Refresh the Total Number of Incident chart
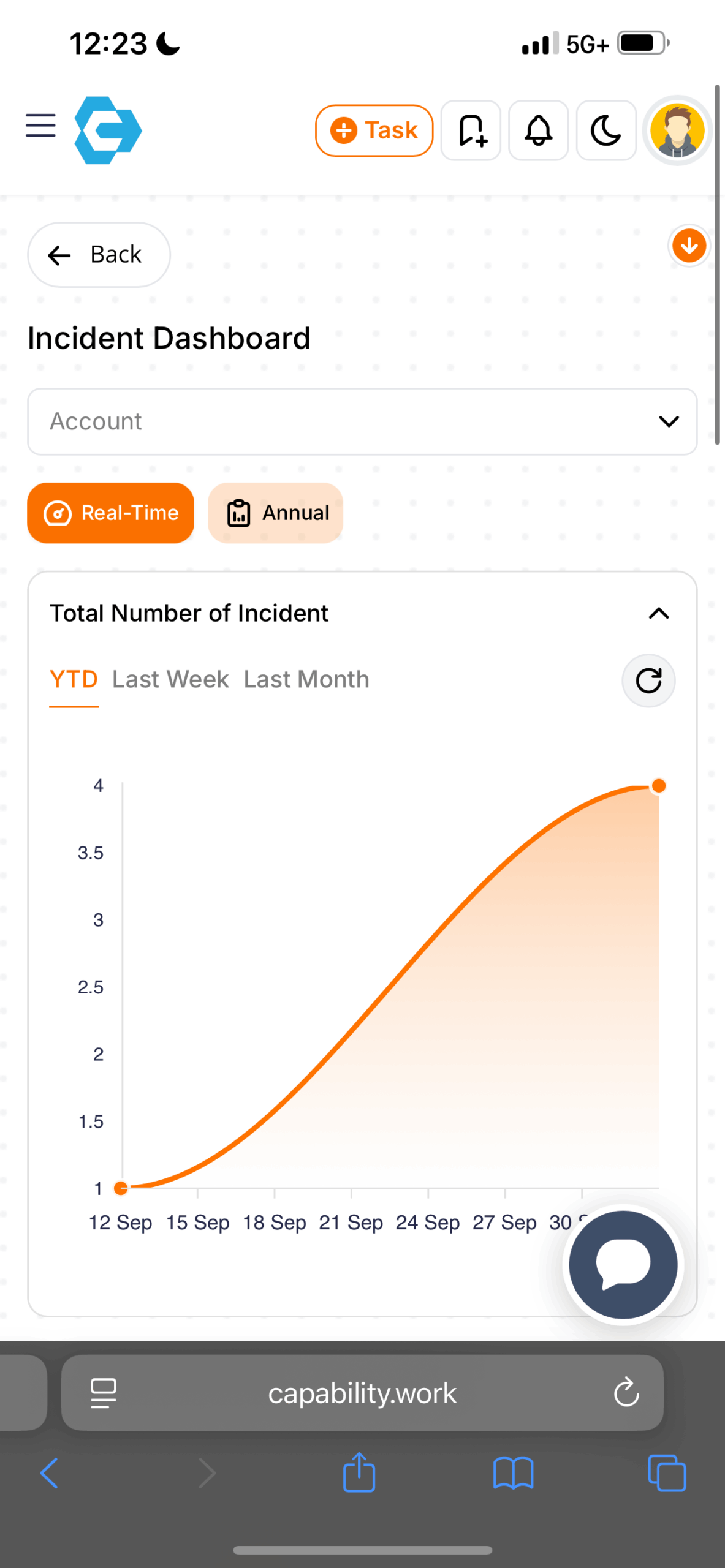Screen dimensions: 725x1568 (648, 680)
